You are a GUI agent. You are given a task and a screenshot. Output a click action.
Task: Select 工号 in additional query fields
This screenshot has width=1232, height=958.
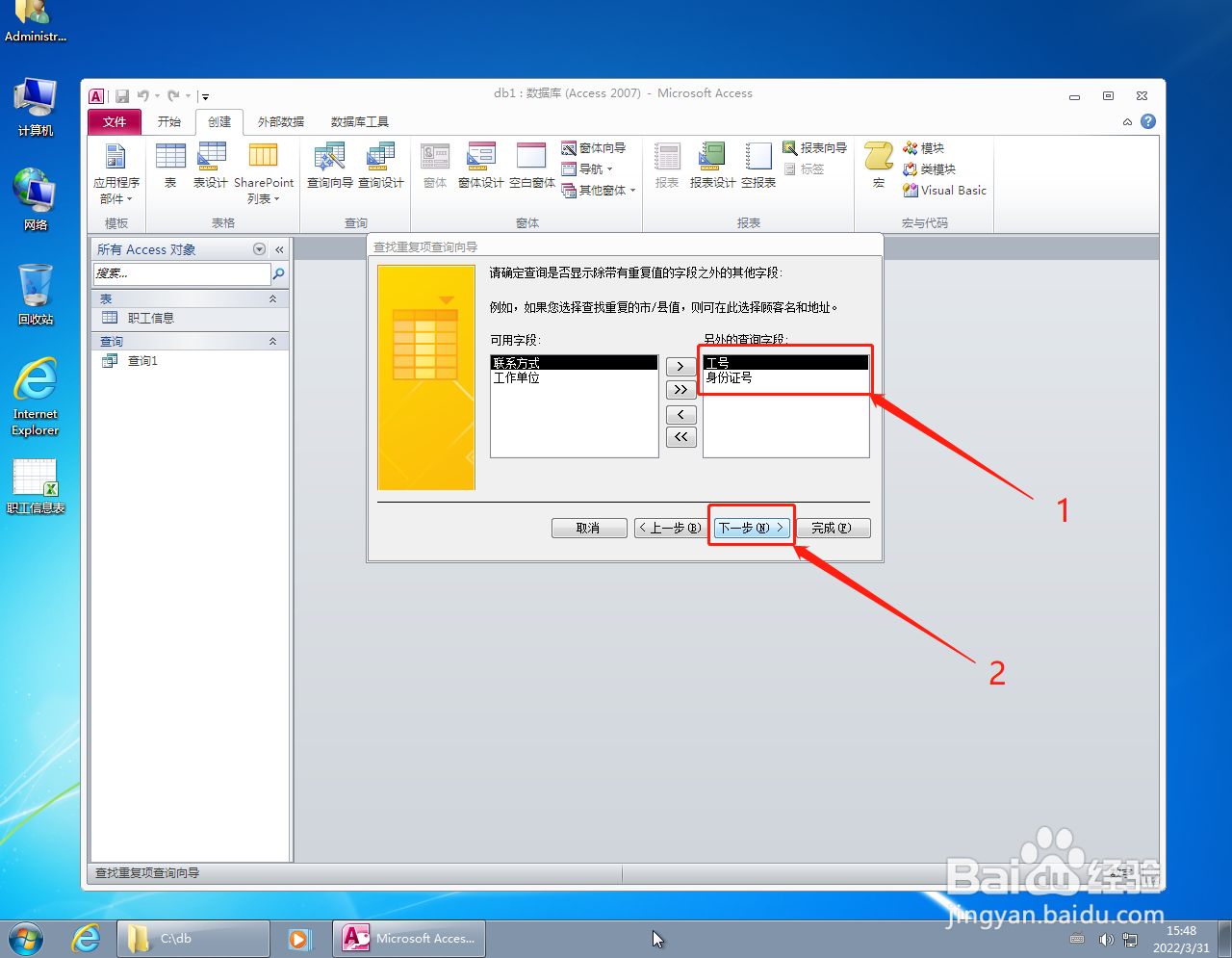(x=785, y=363)
